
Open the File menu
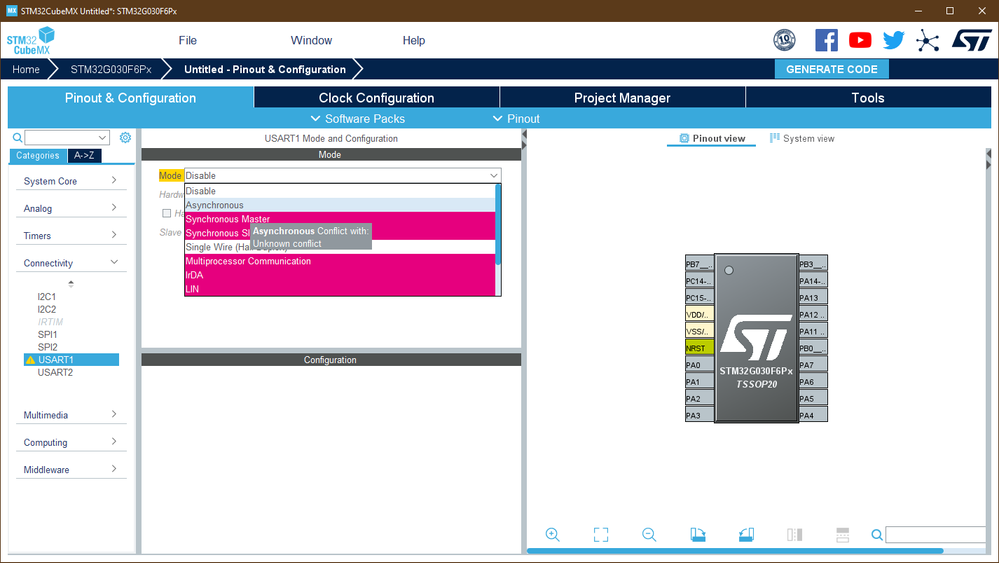(187, 40)
